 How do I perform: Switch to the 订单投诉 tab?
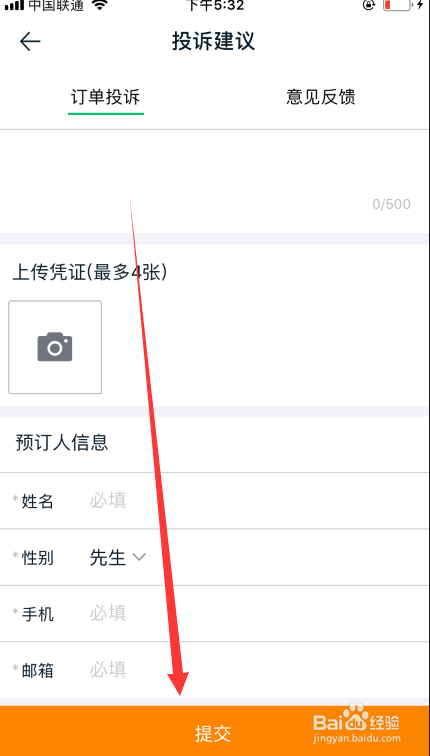106,98
